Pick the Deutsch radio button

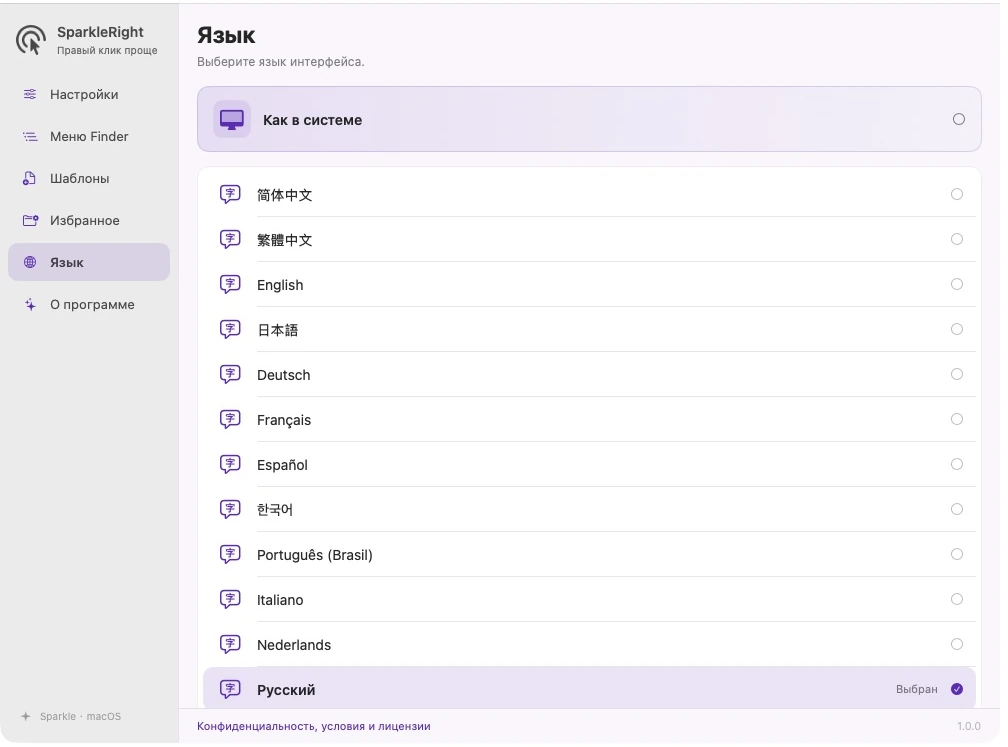[x=957, y=374]
